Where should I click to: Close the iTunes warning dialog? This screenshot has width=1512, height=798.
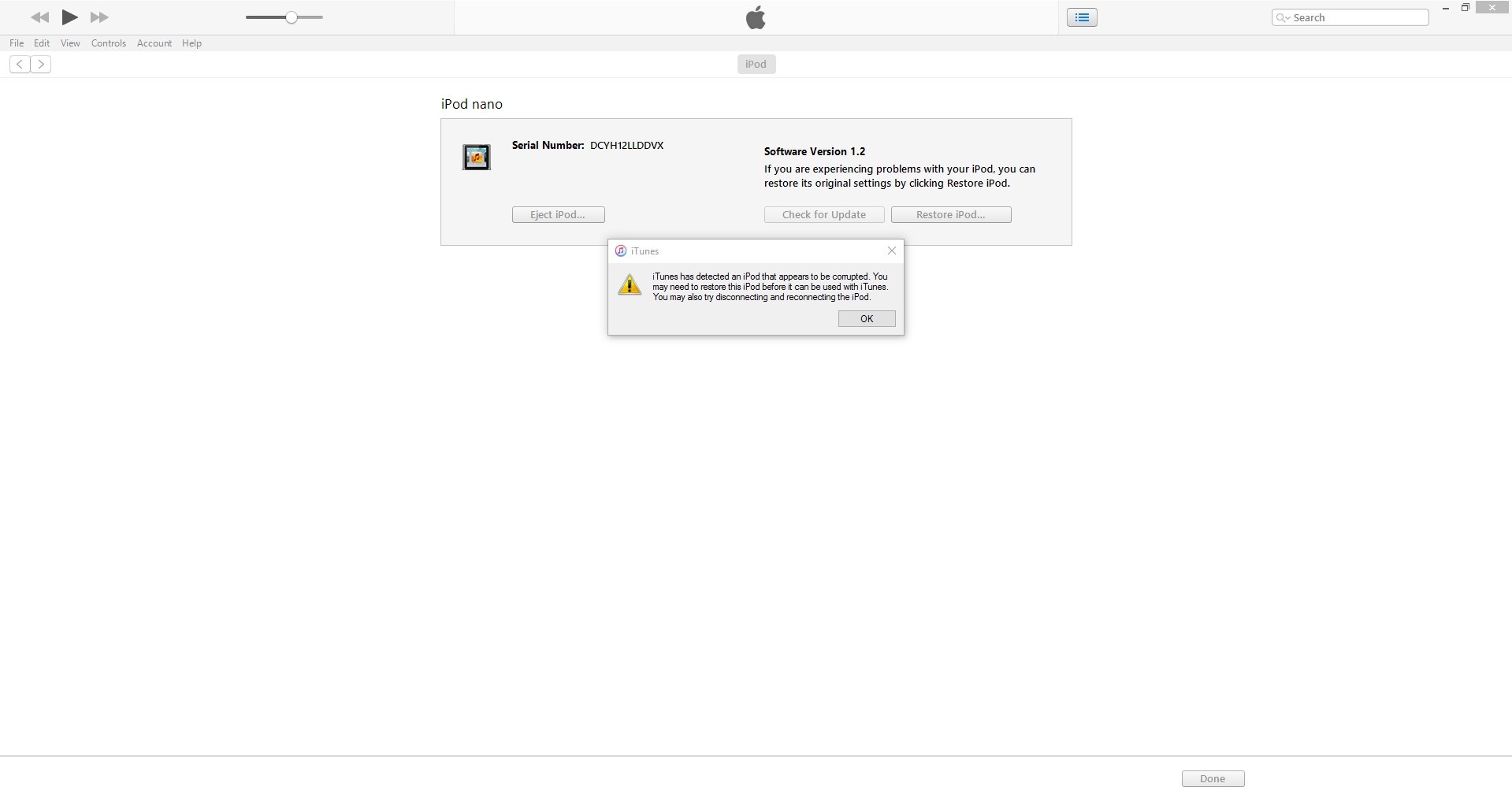pyautogui.click(x=892, y=251)
